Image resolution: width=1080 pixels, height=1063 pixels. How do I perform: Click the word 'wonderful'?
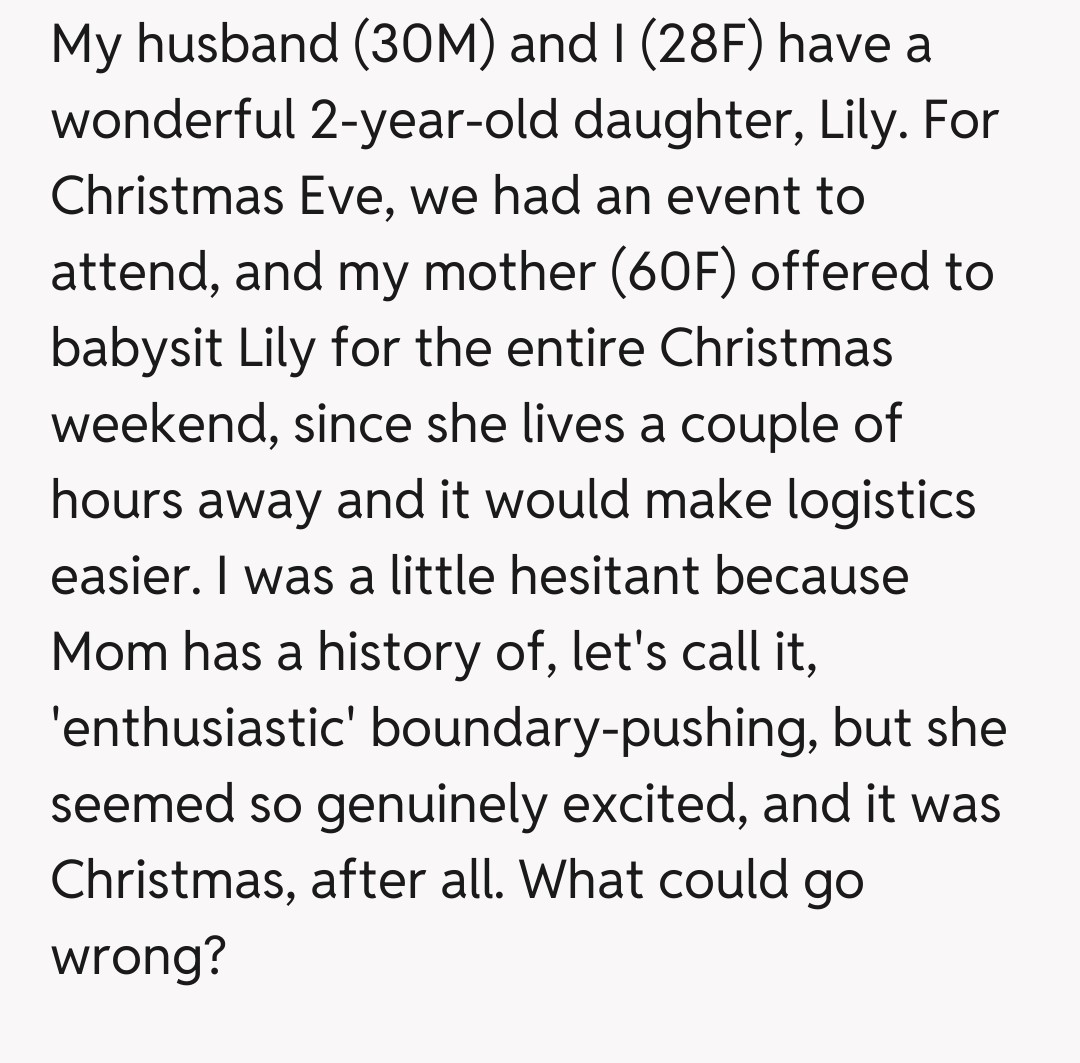point(172,120)
